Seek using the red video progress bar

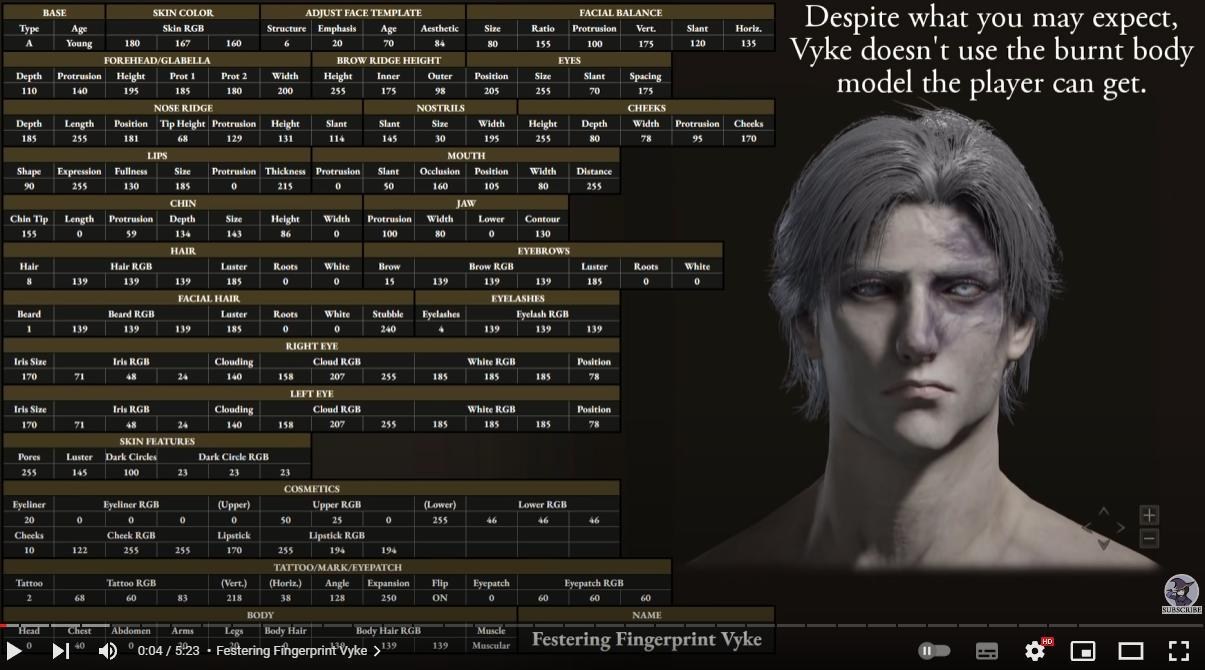(602, 627)
